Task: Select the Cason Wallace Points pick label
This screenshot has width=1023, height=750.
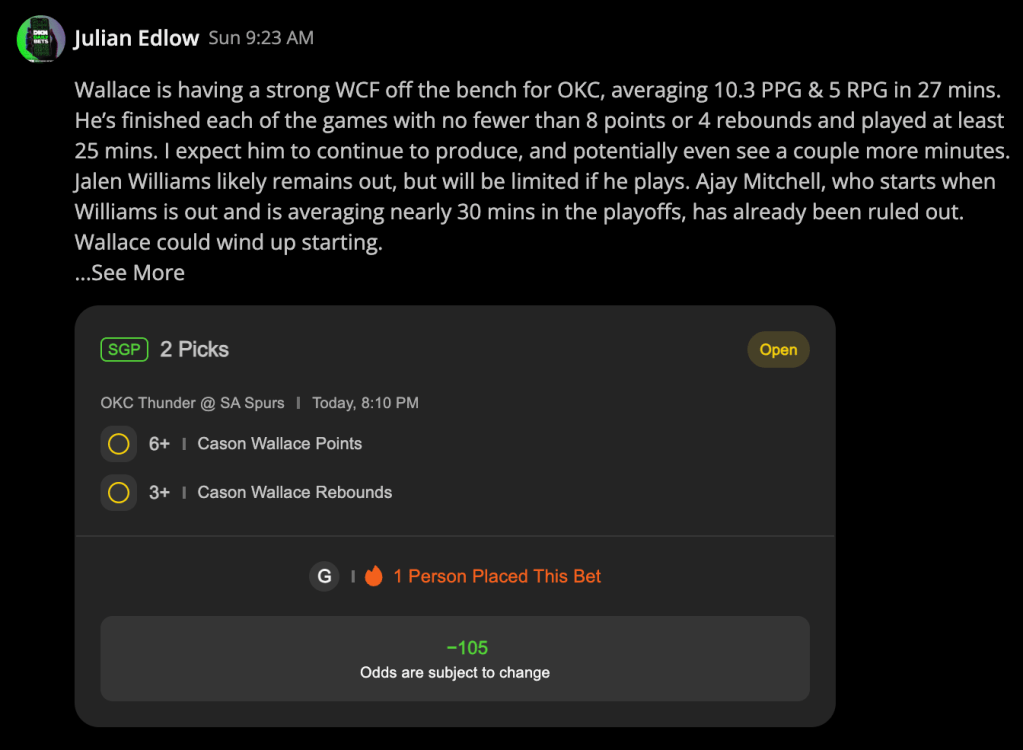Action: coord(280,443)
